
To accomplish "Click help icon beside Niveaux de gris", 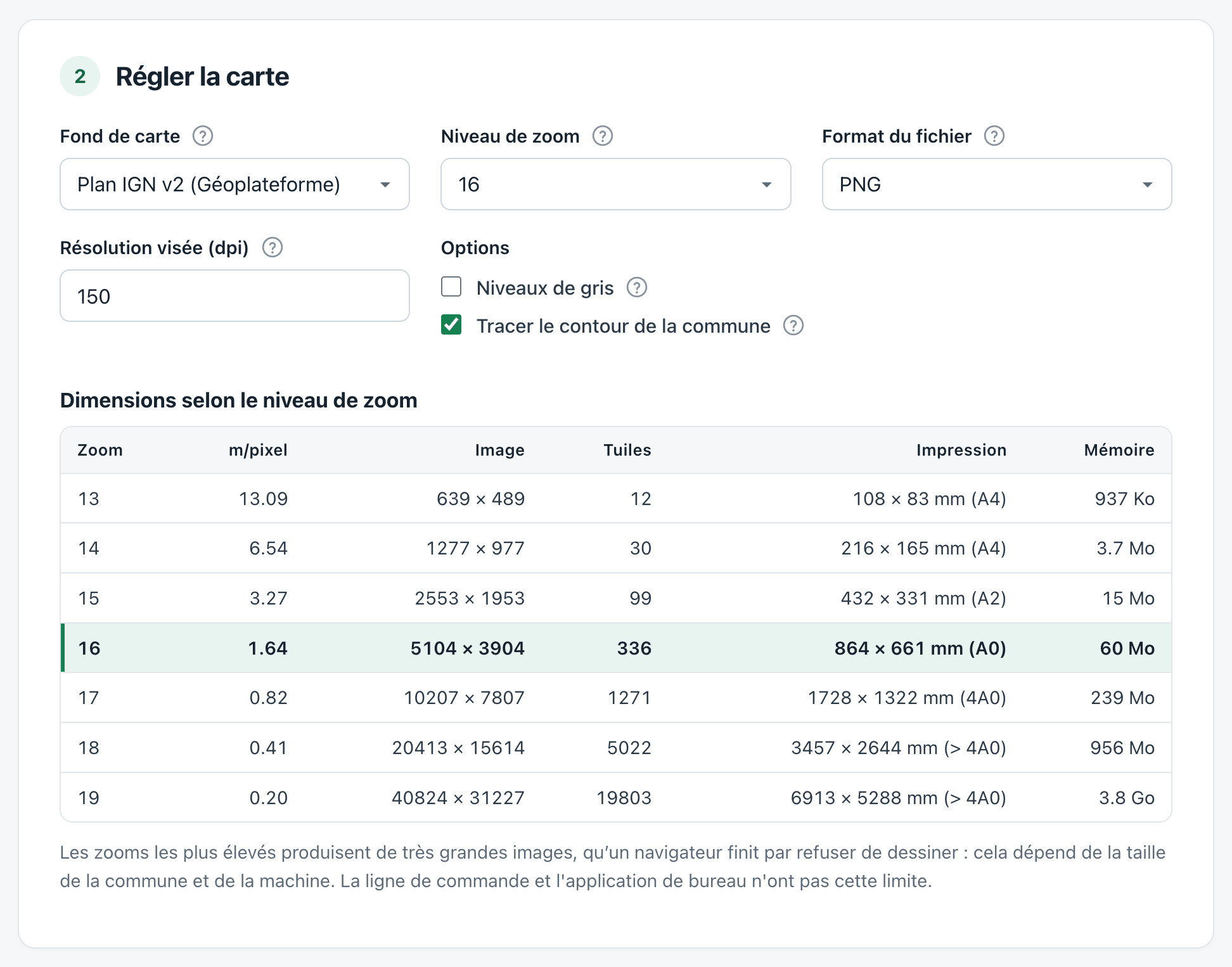I will pyautogui.click(x=637, y=288).
